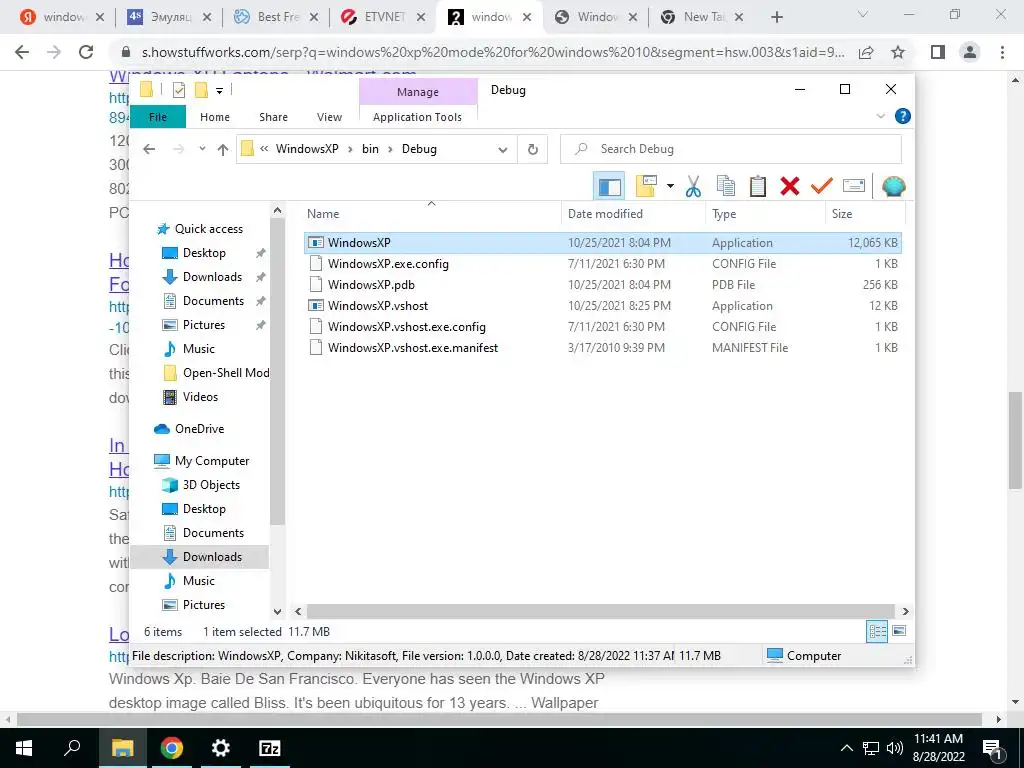Click Chrome profile avatar icon
The height and width of the screenshot is (768, 1024).
pos(970,52)
